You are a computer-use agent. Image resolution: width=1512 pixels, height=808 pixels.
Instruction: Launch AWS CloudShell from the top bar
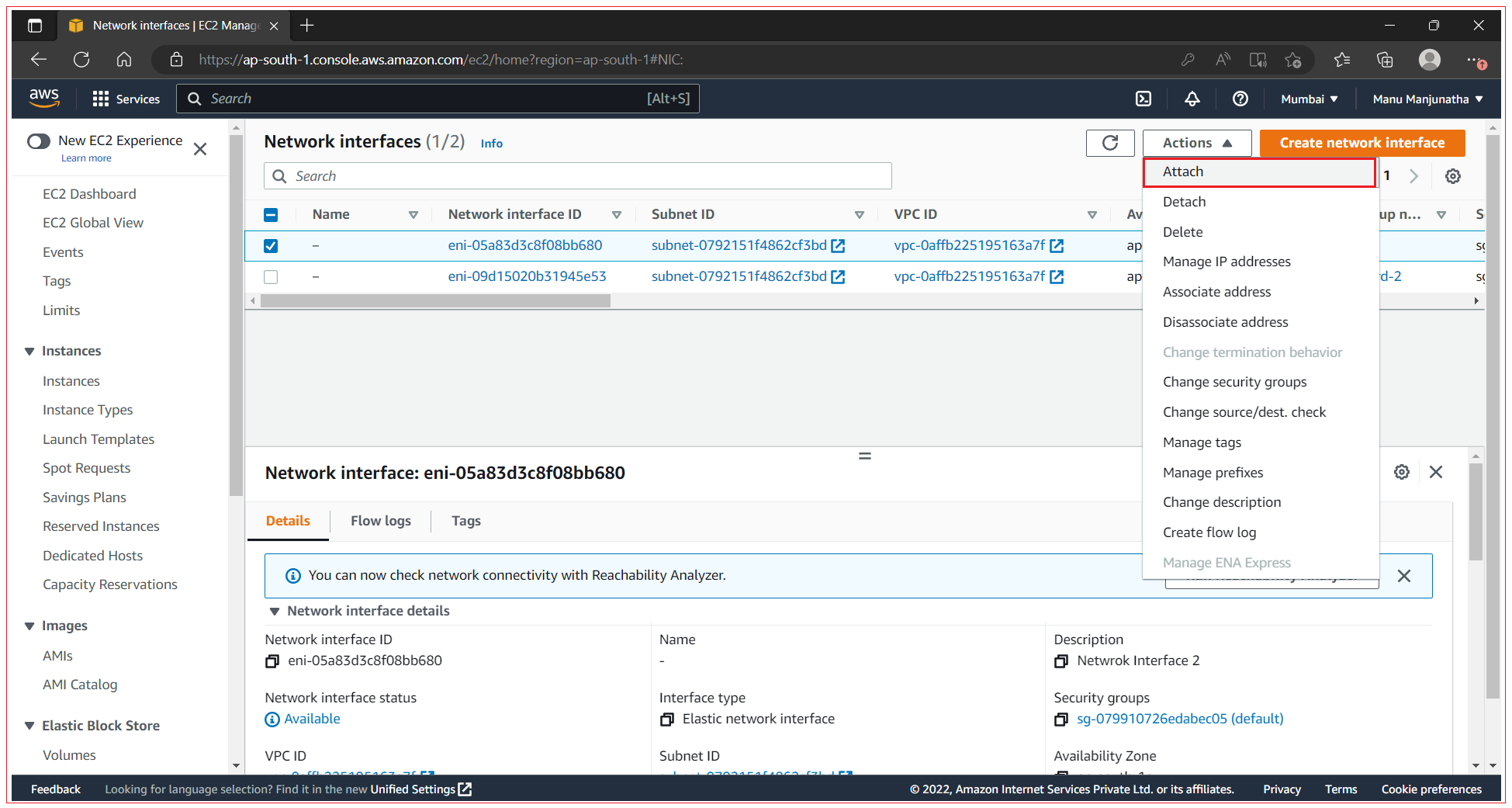[x=1144, y=99]
